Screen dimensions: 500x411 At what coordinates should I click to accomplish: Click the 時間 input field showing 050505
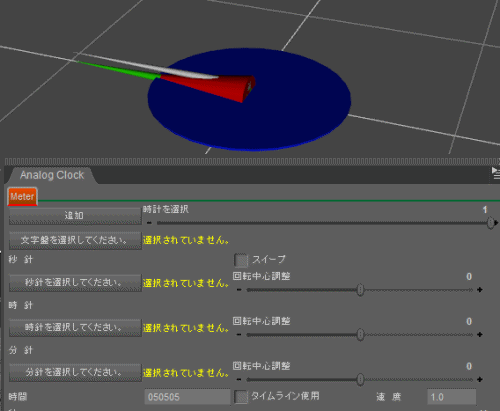[187, 397]
